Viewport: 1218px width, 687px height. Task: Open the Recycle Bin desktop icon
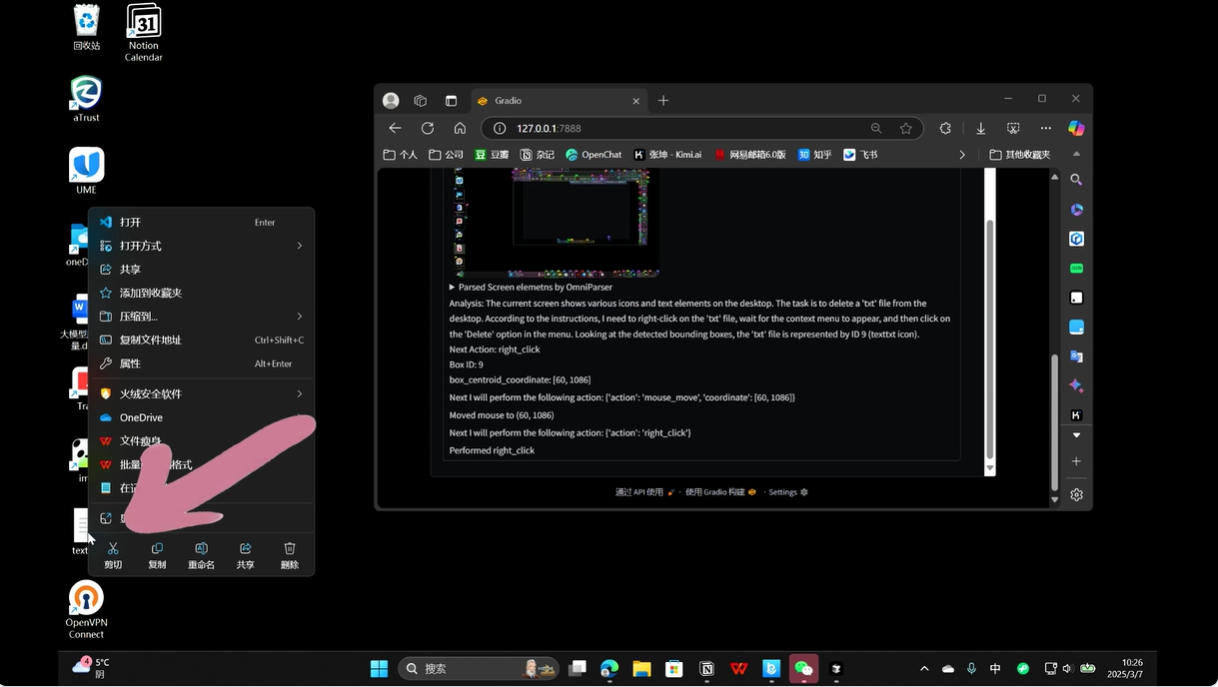point(87,28)
